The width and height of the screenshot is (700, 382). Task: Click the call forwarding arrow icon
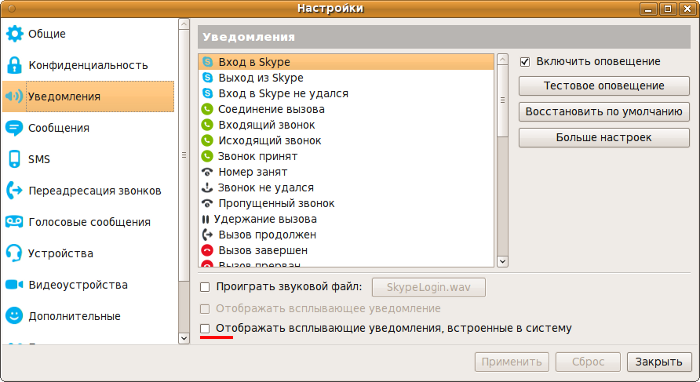point(14,191)
